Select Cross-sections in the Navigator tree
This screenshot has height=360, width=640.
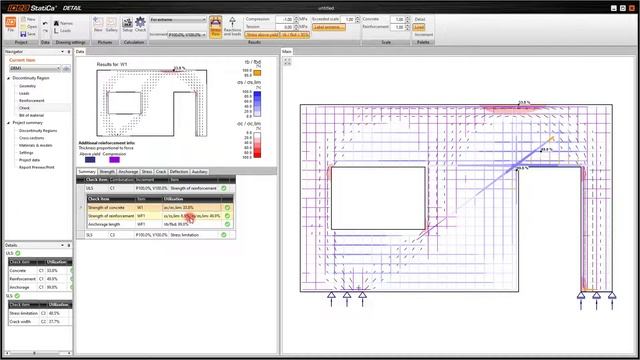click(31, 138)
